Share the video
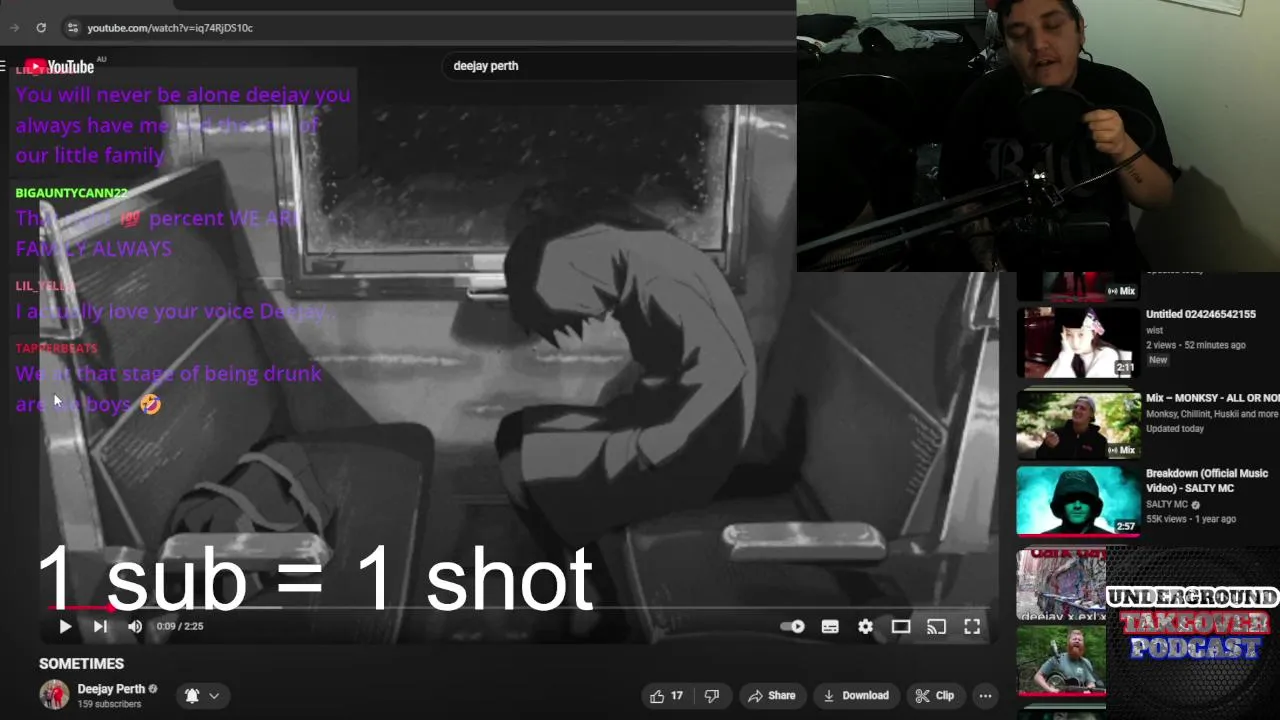Image resolution: width=1280 pixels, height=720 pixels. click(772, 696)
